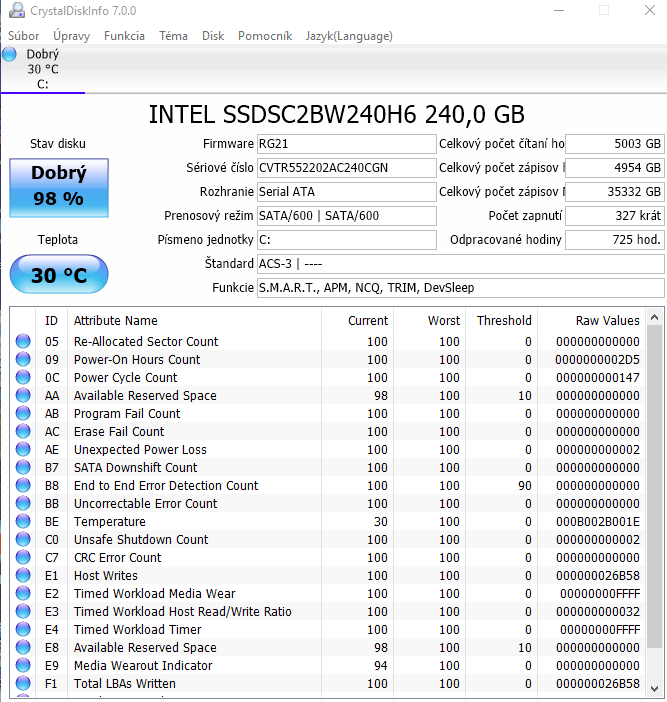Click the serial number field CVTR552202AC240CGN
Viewport: 667px width, 702px height.
coord(346,168)
